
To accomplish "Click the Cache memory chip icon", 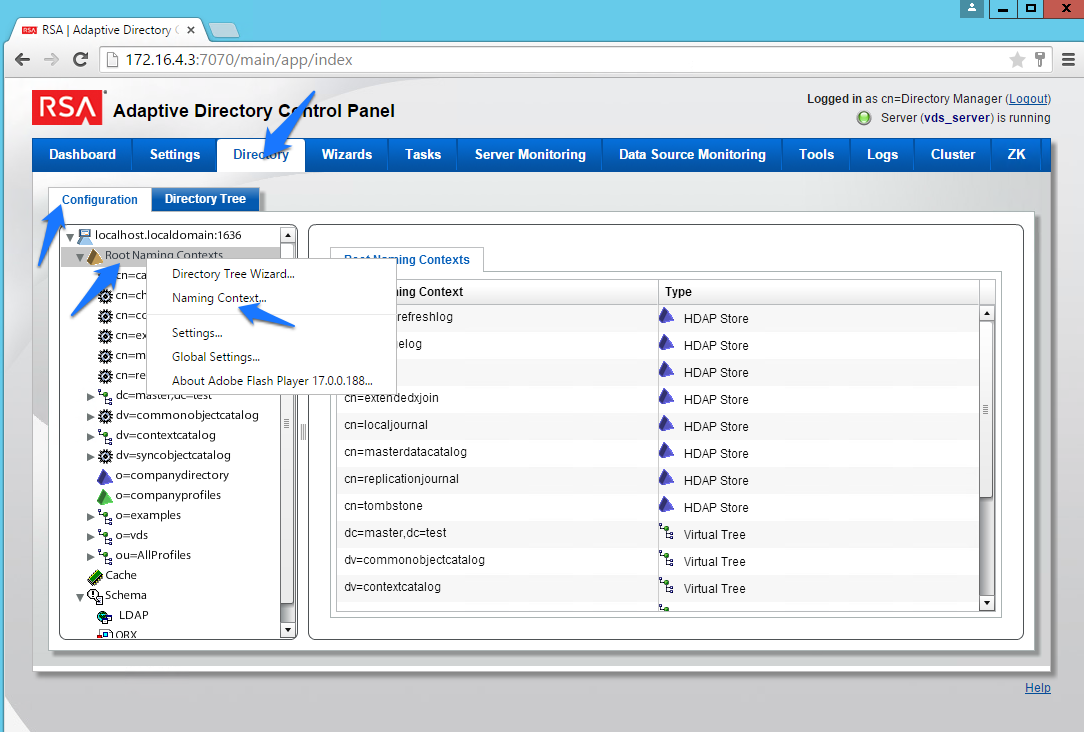I will point(95,576).
